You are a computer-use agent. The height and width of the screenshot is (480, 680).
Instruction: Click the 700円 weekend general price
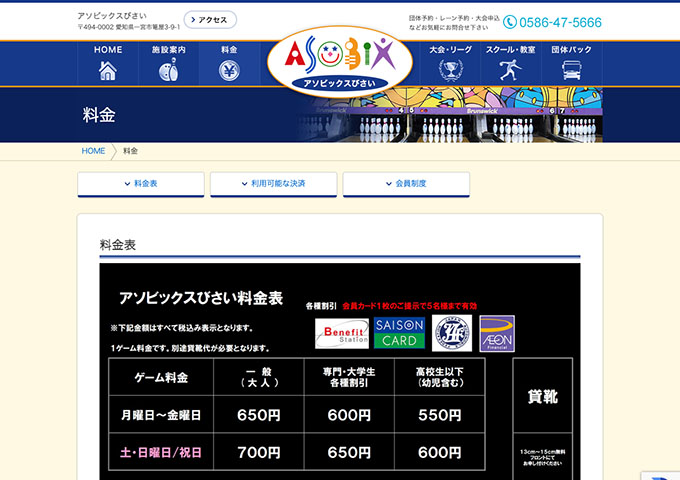coord(258,453)
